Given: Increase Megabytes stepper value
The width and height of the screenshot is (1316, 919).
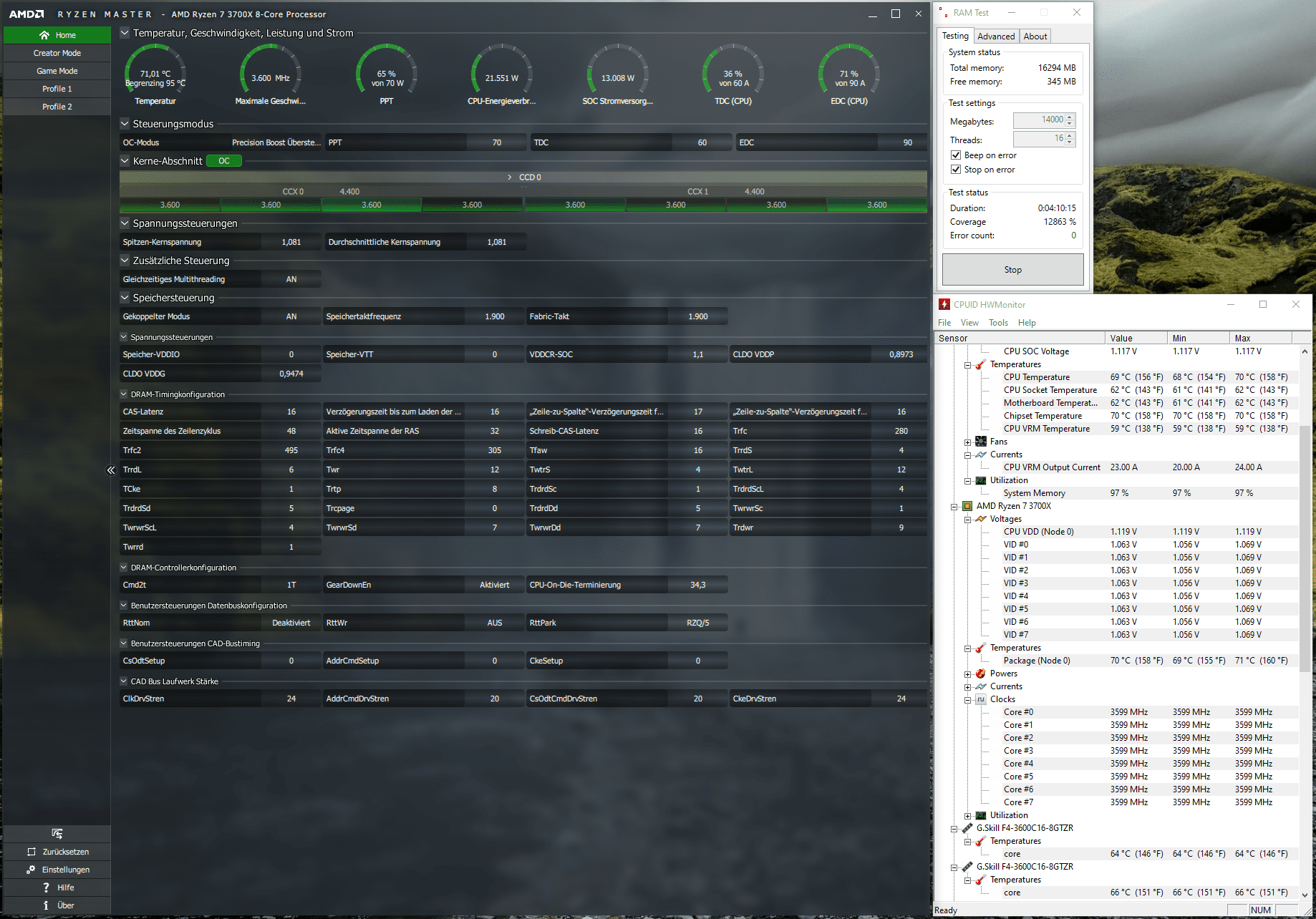Looking at the screenshot, I should 1070,117.
